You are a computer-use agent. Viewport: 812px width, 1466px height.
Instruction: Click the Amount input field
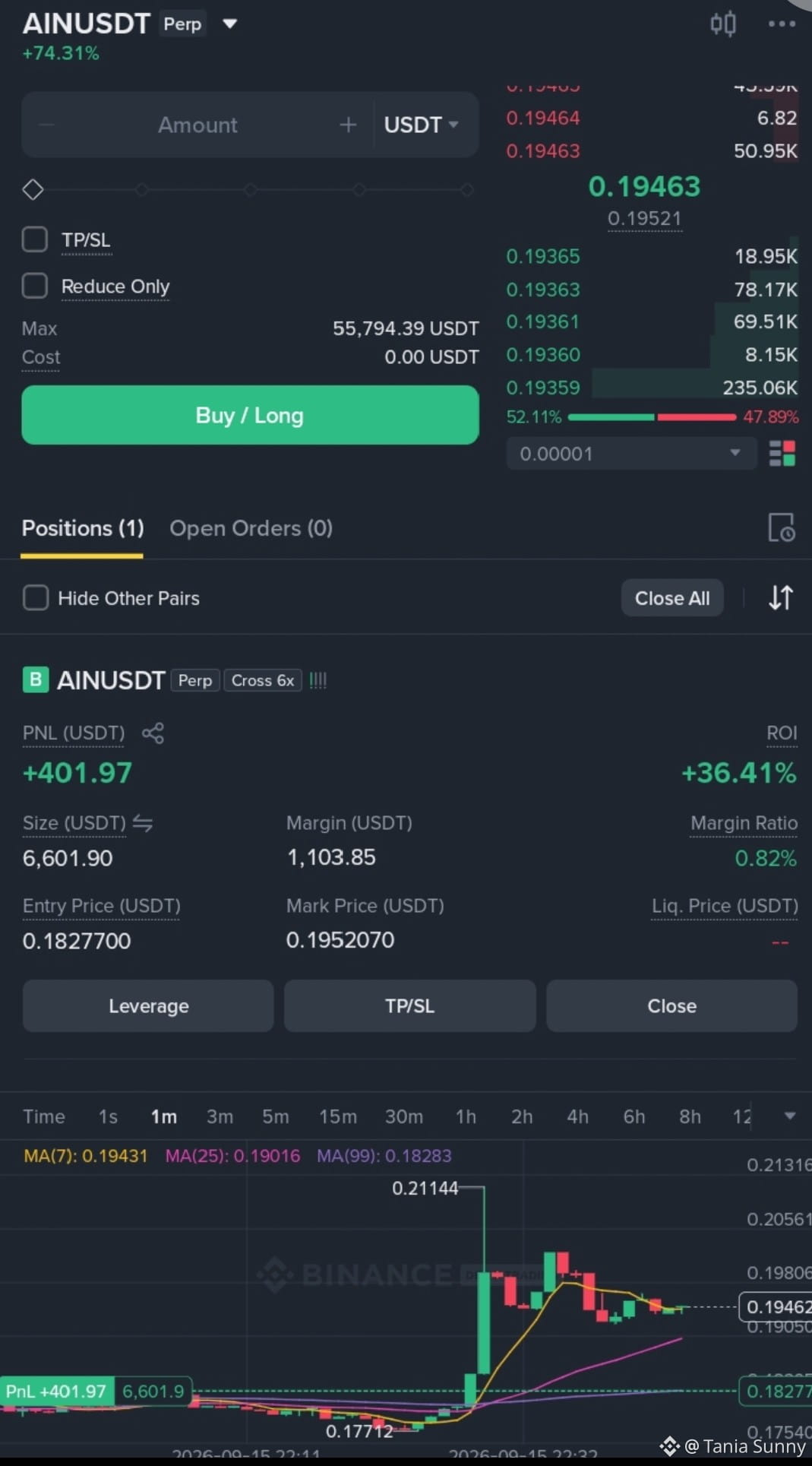[197, 125]
